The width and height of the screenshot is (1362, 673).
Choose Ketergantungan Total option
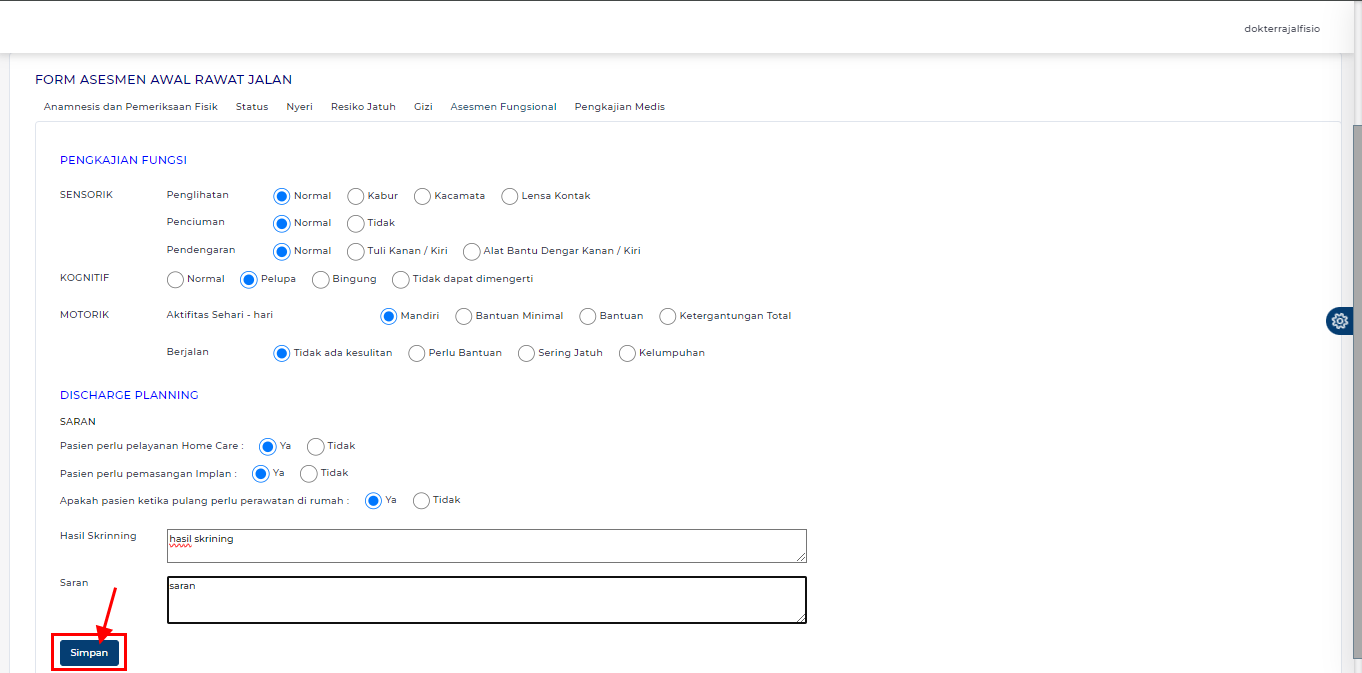[x=668, y=317]
